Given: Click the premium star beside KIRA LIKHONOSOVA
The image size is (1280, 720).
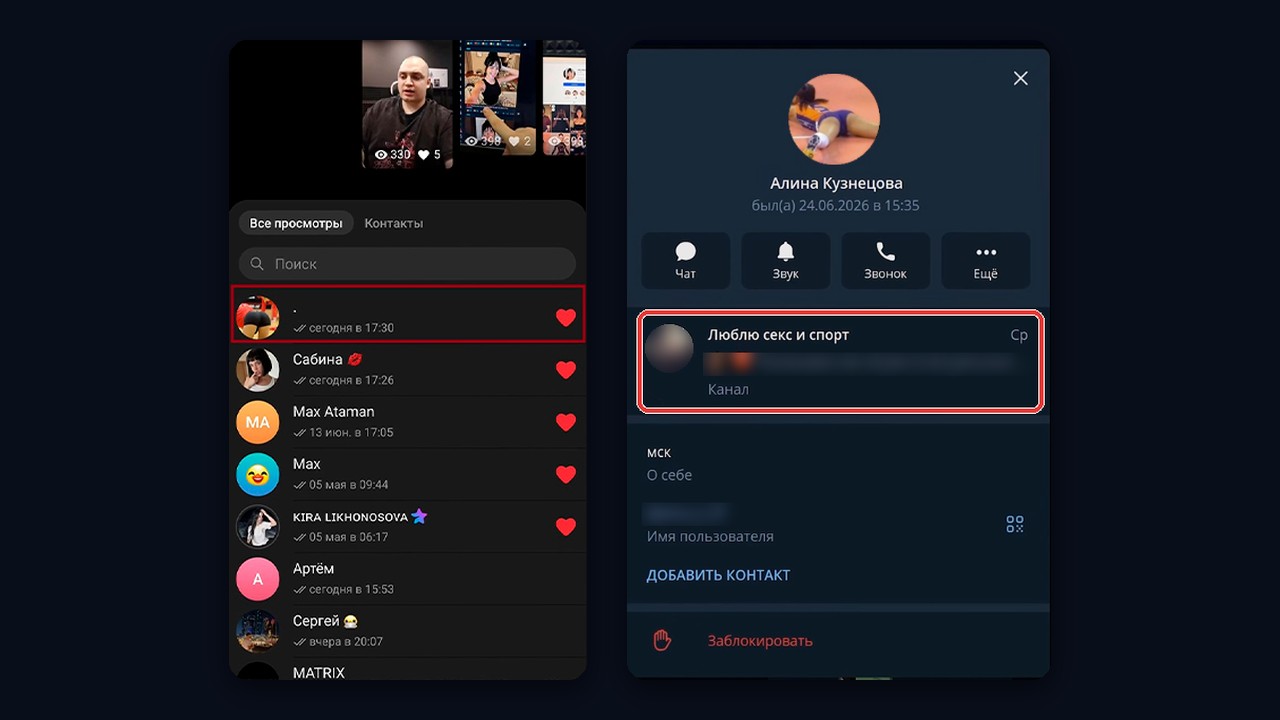Looking at the screenshot, I should point(419,516).
